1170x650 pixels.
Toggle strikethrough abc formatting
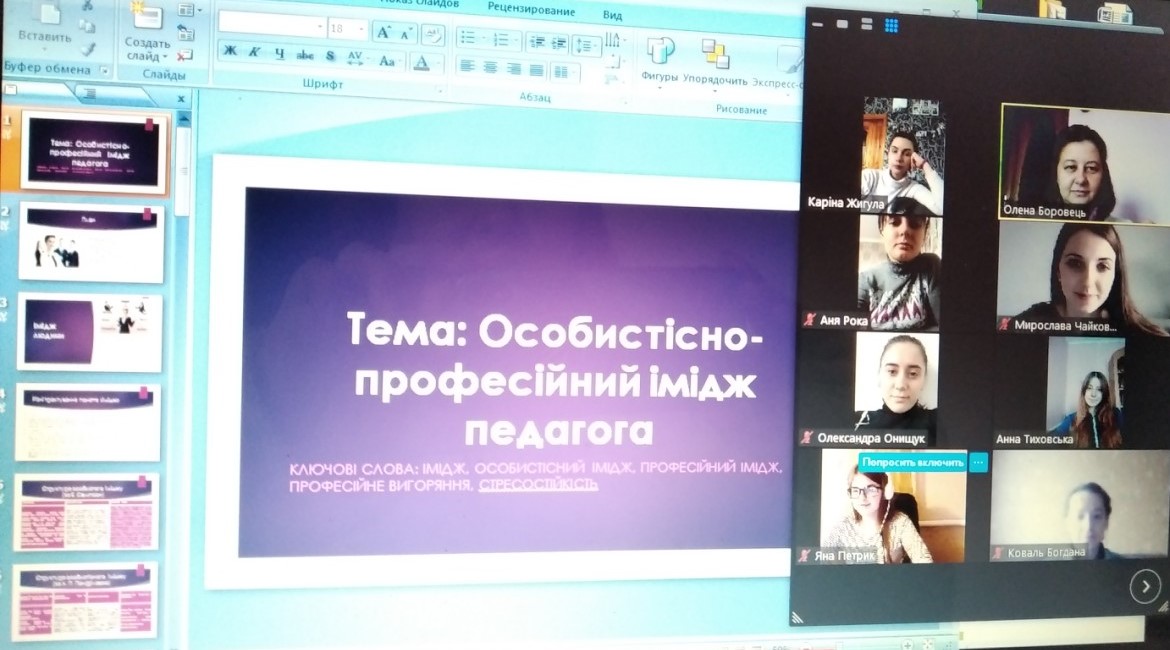pos(304,54)
